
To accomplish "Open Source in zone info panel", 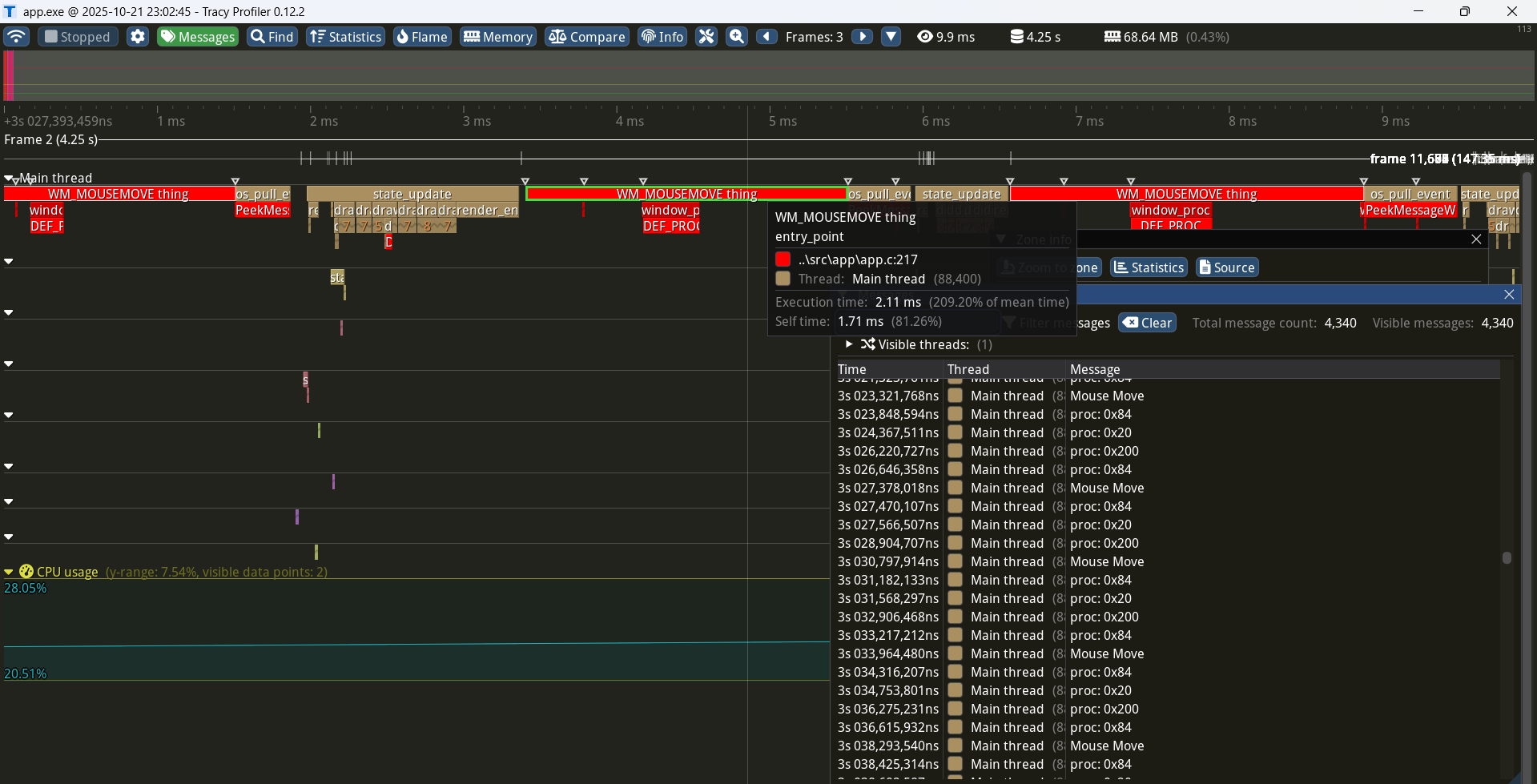I will (1226, 267).
